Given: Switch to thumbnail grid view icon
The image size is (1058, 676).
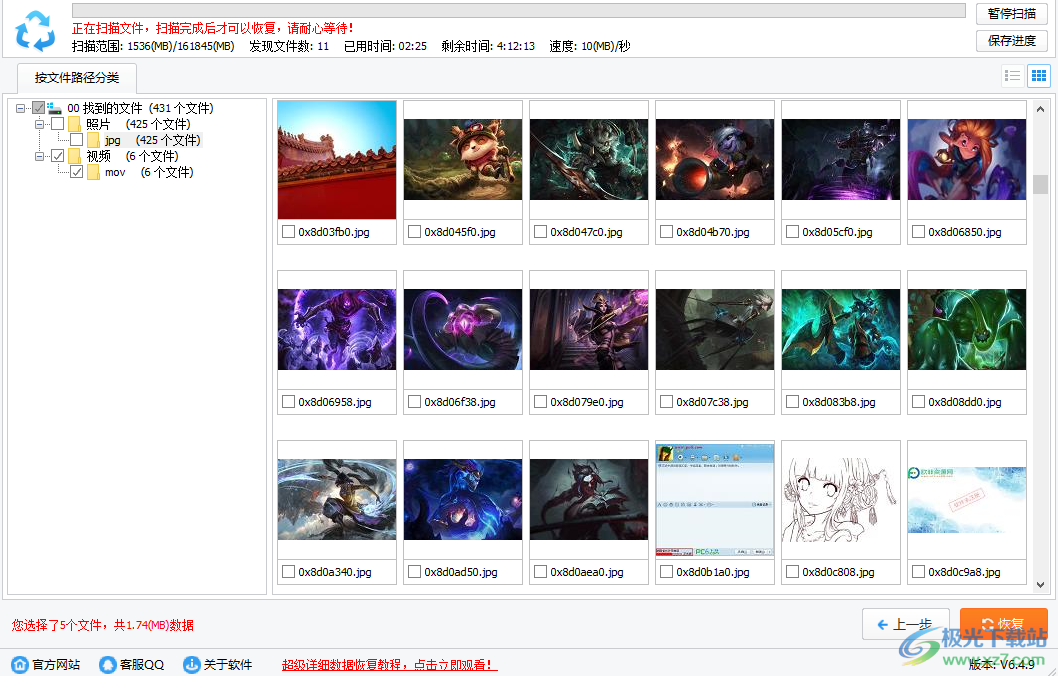Looking at the screenshot, I should click(1039, 76).
